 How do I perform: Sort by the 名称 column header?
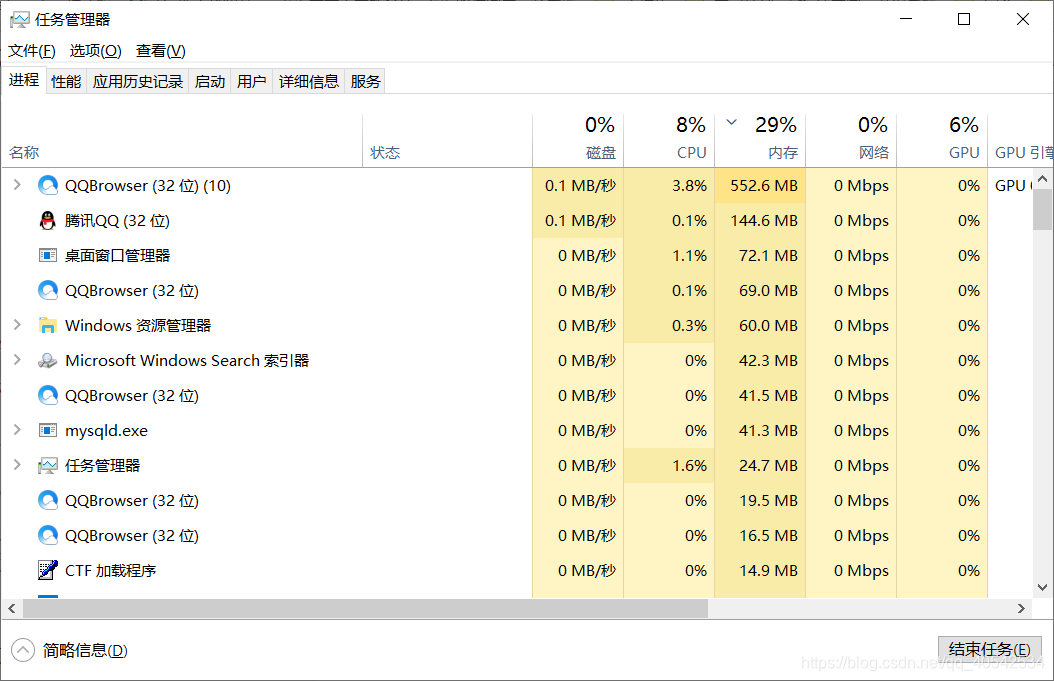pos(181,141)
